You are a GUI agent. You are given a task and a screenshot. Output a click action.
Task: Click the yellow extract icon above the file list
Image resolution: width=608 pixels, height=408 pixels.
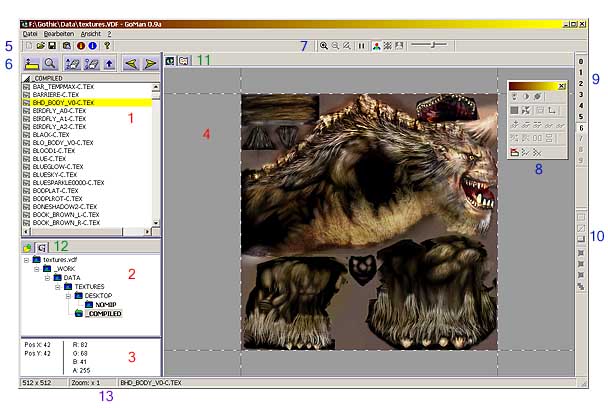tap(31, 64)
